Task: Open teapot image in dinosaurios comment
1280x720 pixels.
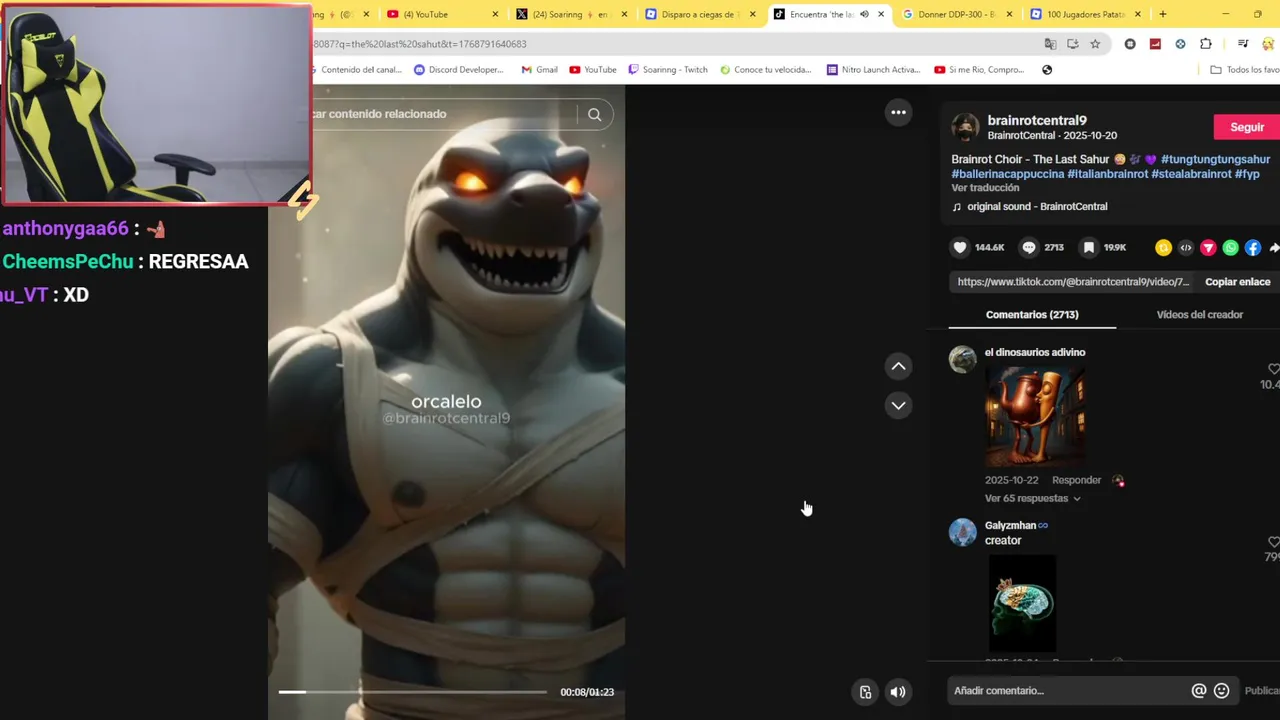Action: pos(1035,416)
